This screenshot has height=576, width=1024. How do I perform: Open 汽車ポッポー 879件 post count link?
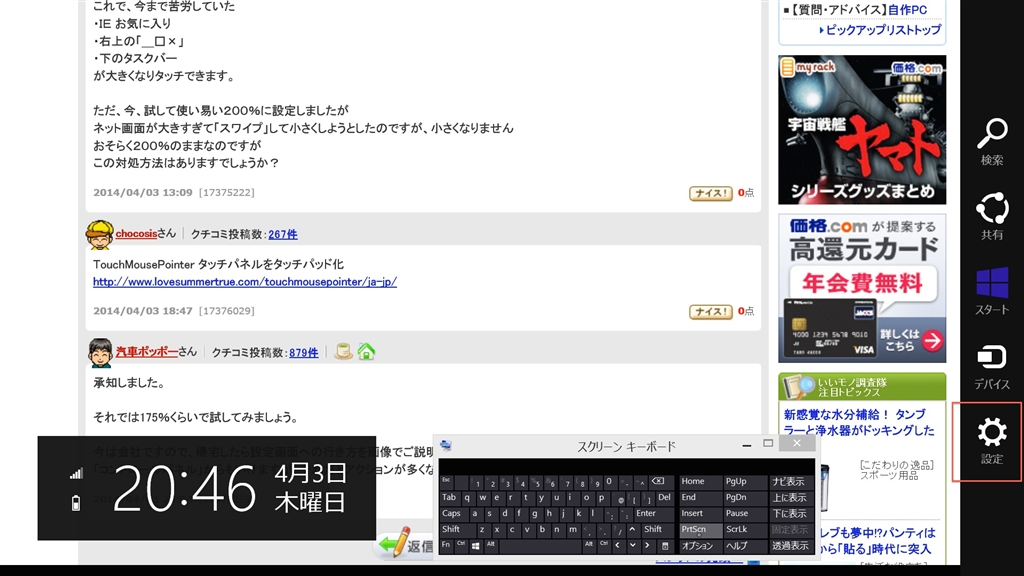click(304, 353)
